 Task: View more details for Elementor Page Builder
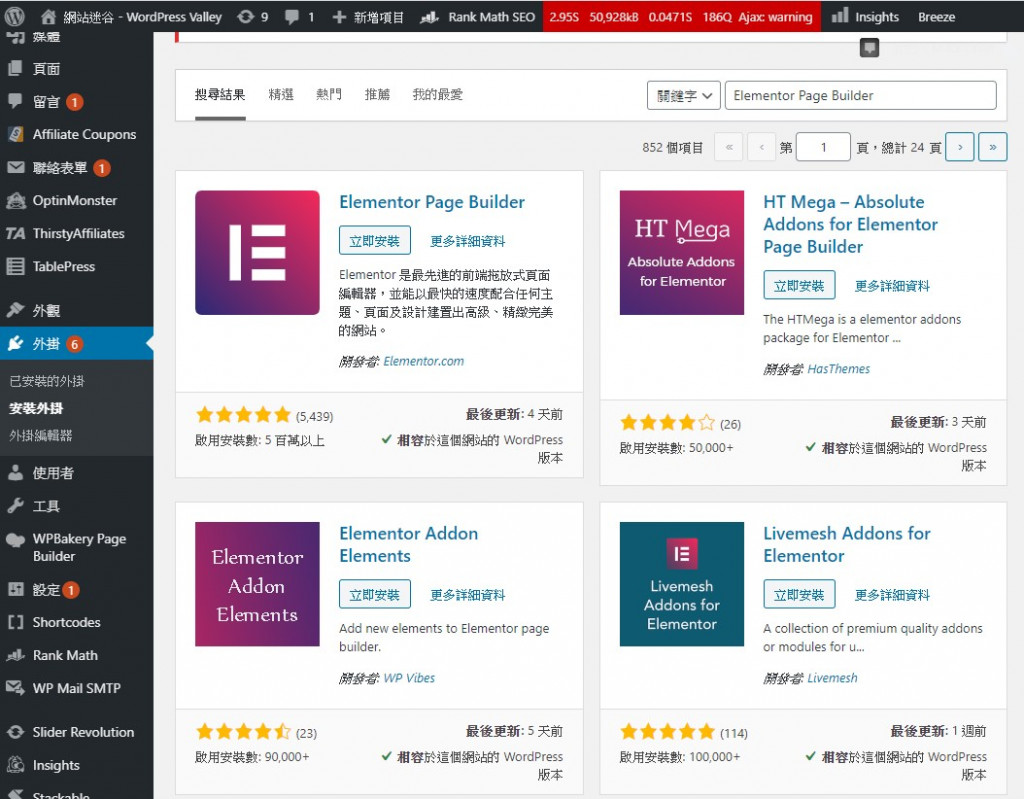[x=468, y=241]
